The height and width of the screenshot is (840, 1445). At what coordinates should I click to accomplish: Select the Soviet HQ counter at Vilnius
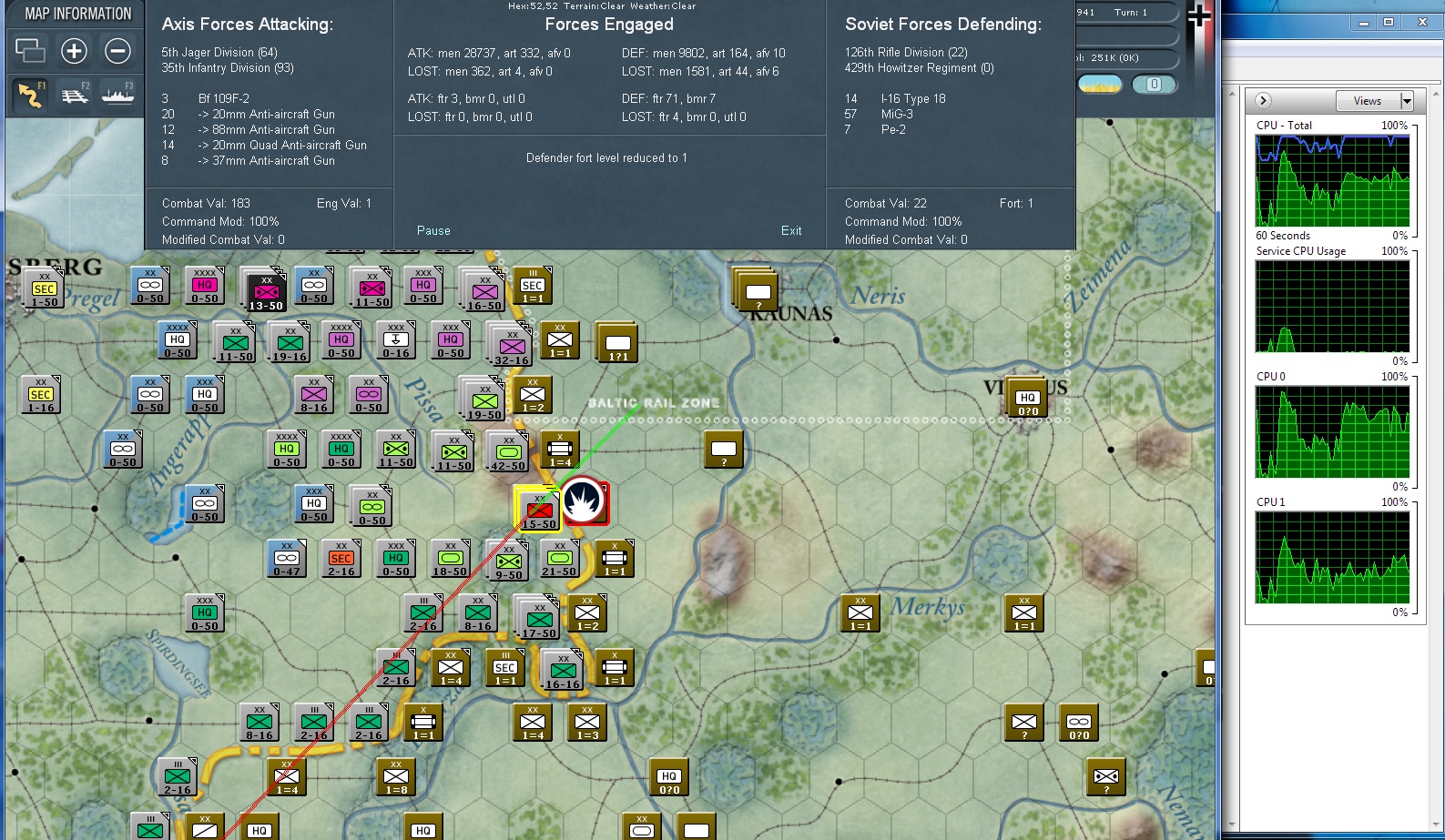click(1027, 398)
